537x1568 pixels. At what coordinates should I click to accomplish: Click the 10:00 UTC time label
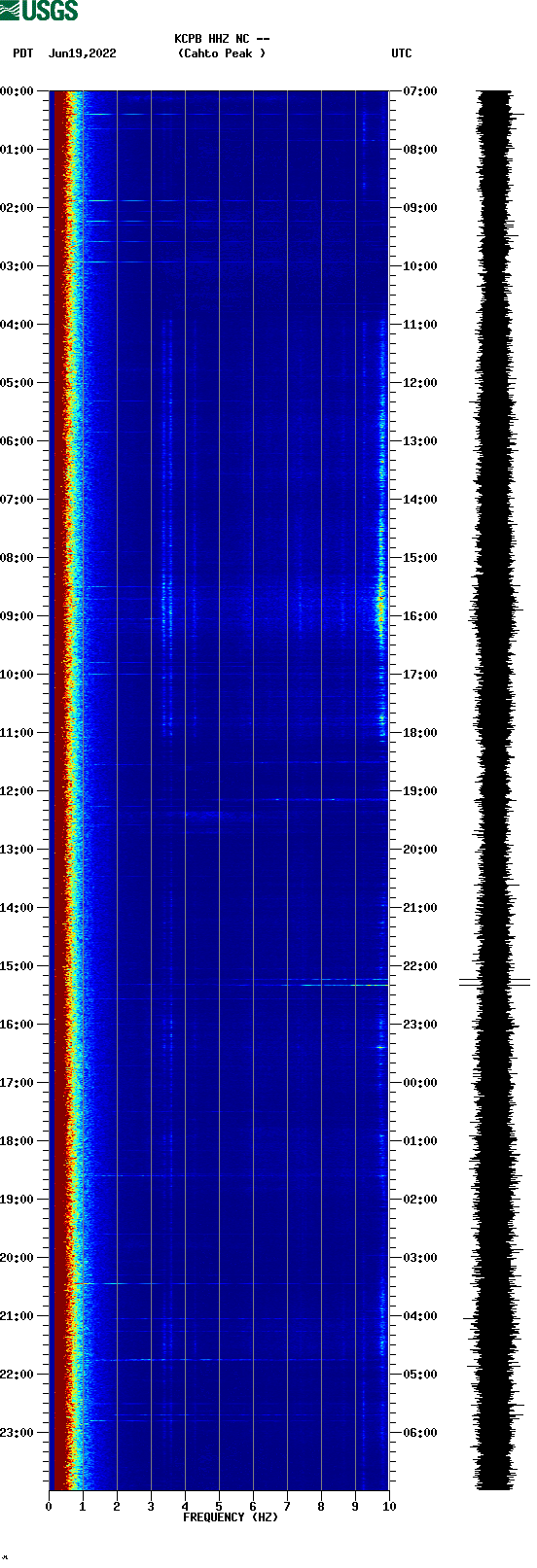point(419,266)
